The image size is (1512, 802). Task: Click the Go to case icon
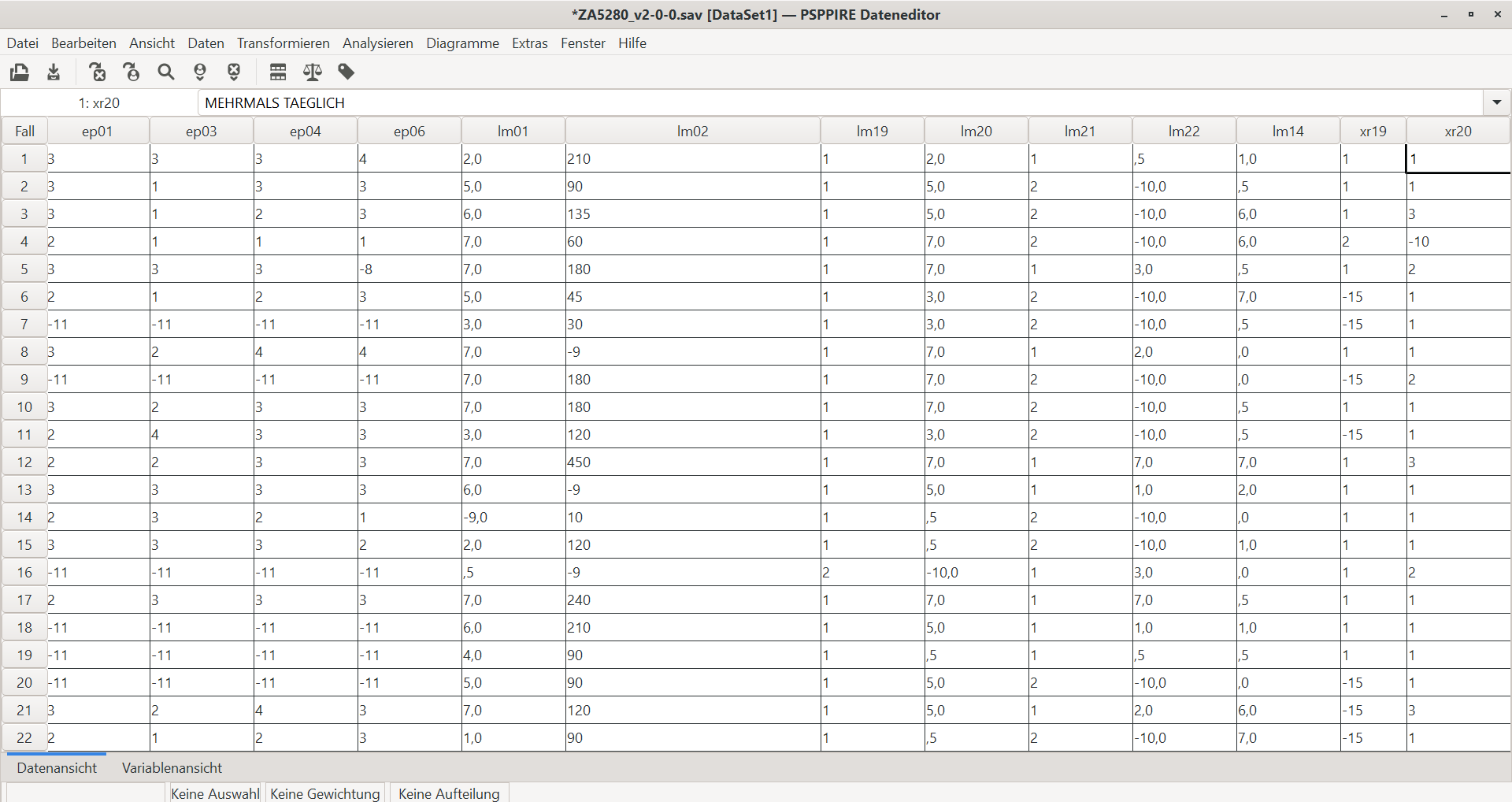(132, 72)
